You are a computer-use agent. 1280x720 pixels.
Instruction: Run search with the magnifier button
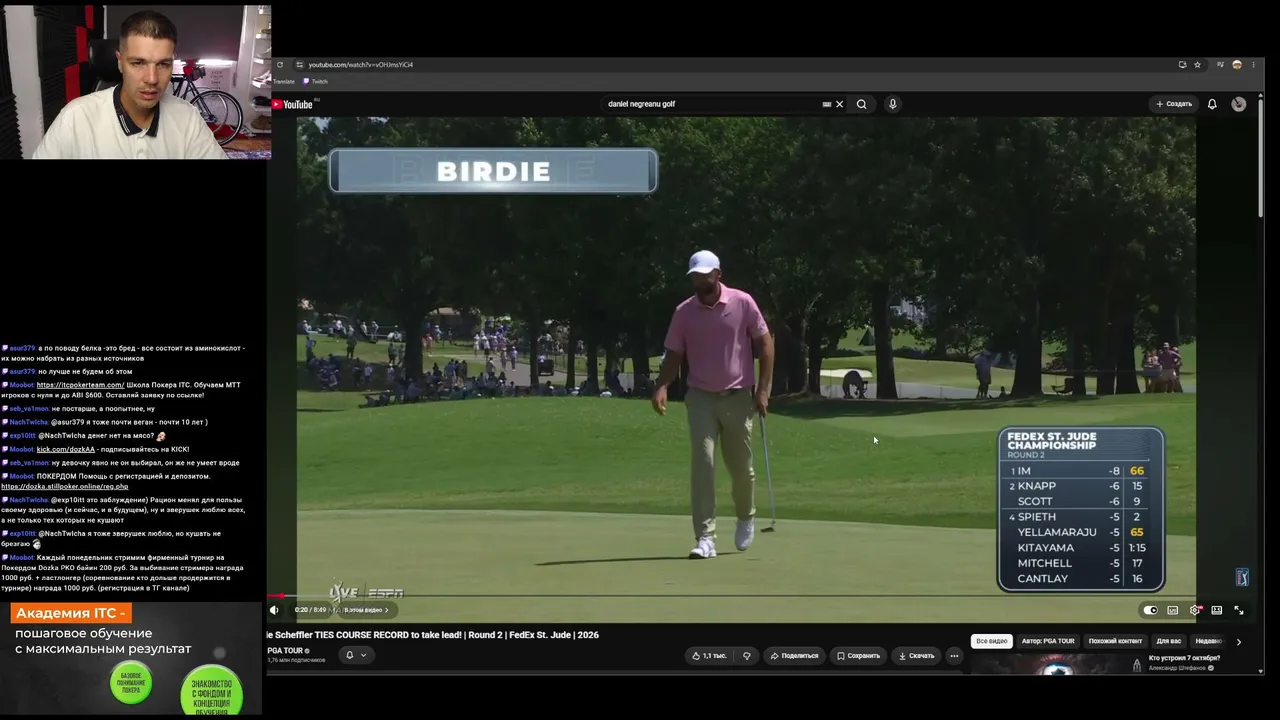861,104
